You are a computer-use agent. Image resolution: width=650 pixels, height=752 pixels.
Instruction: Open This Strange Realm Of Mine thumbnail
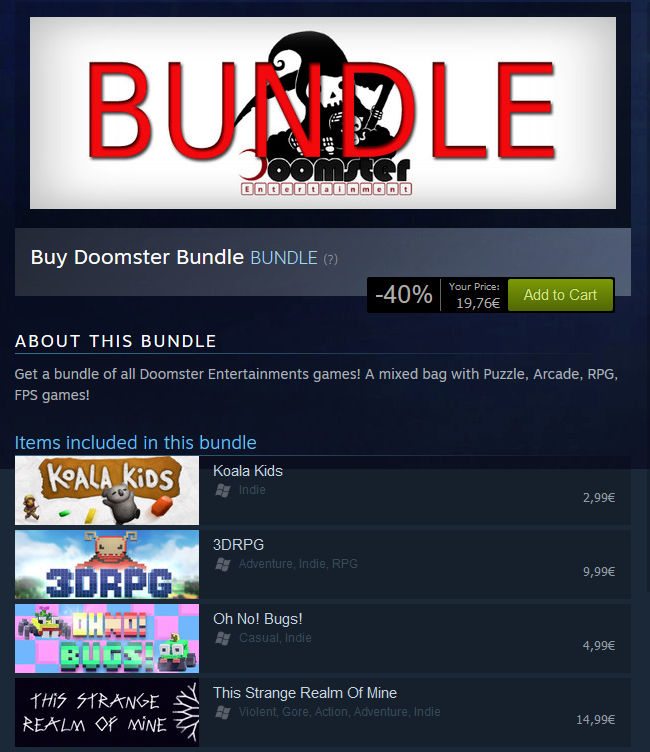pos(107,712)
